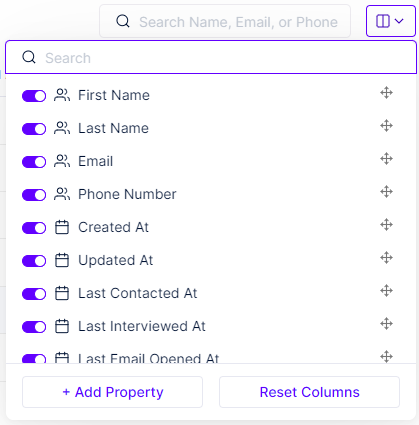The height and width of the screenshot is (425, 419).
Task: Toggle off the First Name column
Action: [34, 96]
